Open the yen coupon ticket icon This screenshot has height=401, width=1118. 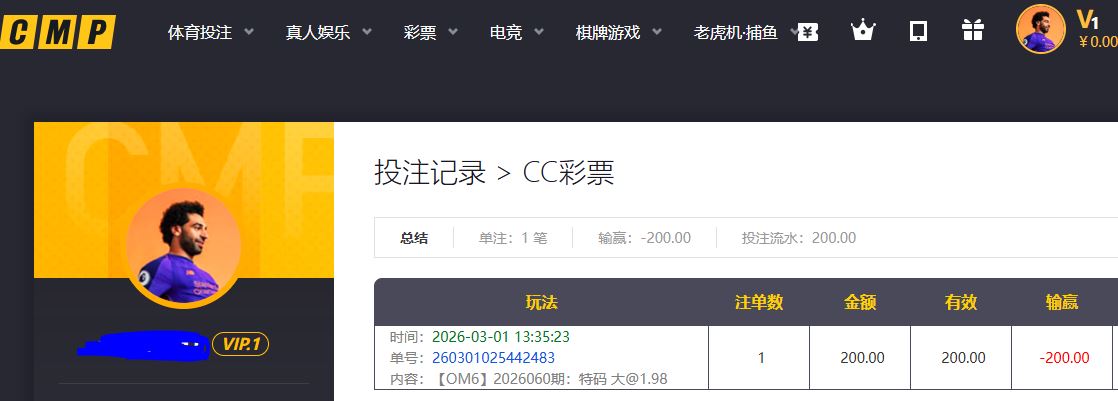click(x=807, y=32)
